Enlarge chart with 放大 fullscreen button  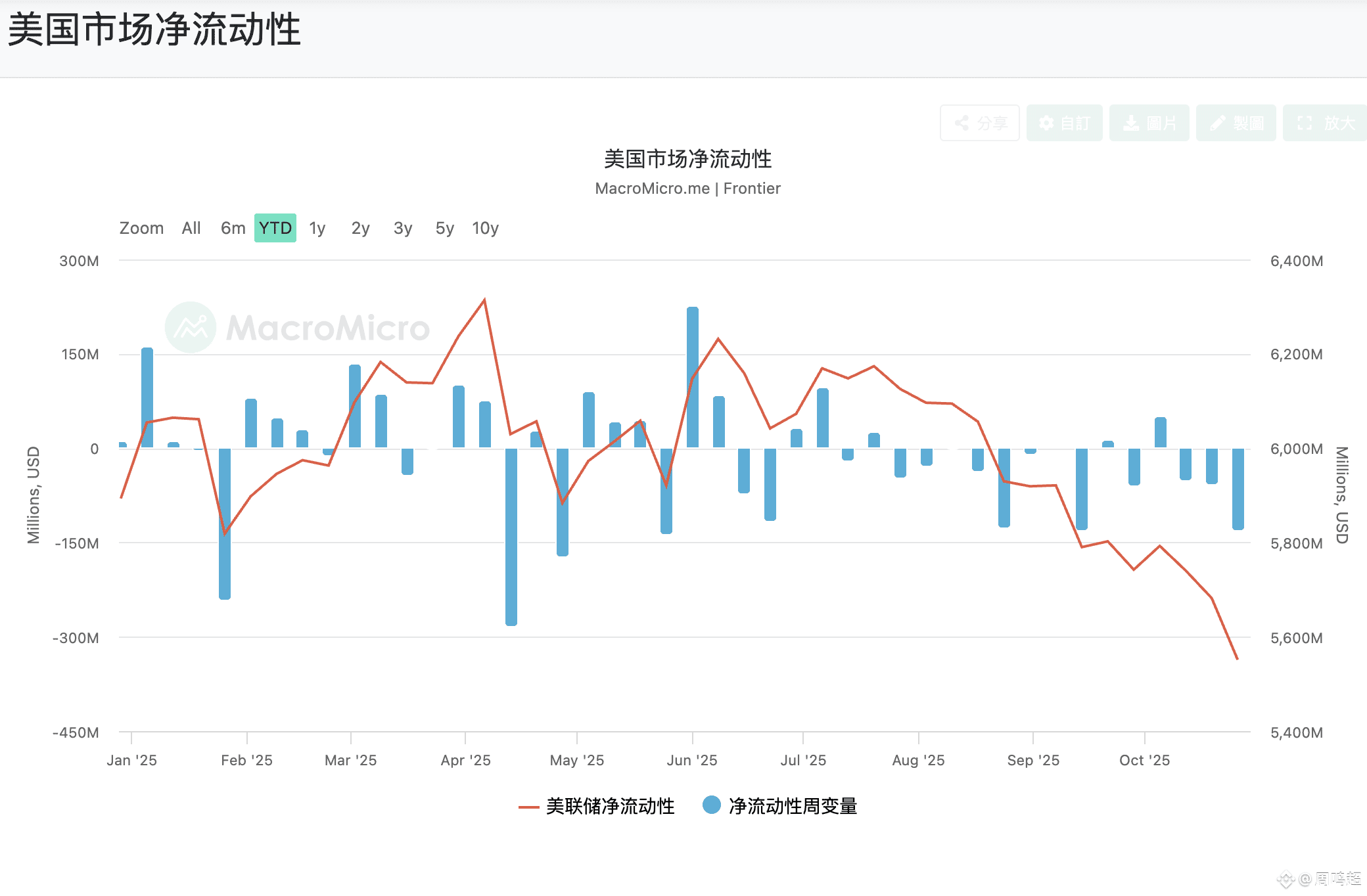1325,123
